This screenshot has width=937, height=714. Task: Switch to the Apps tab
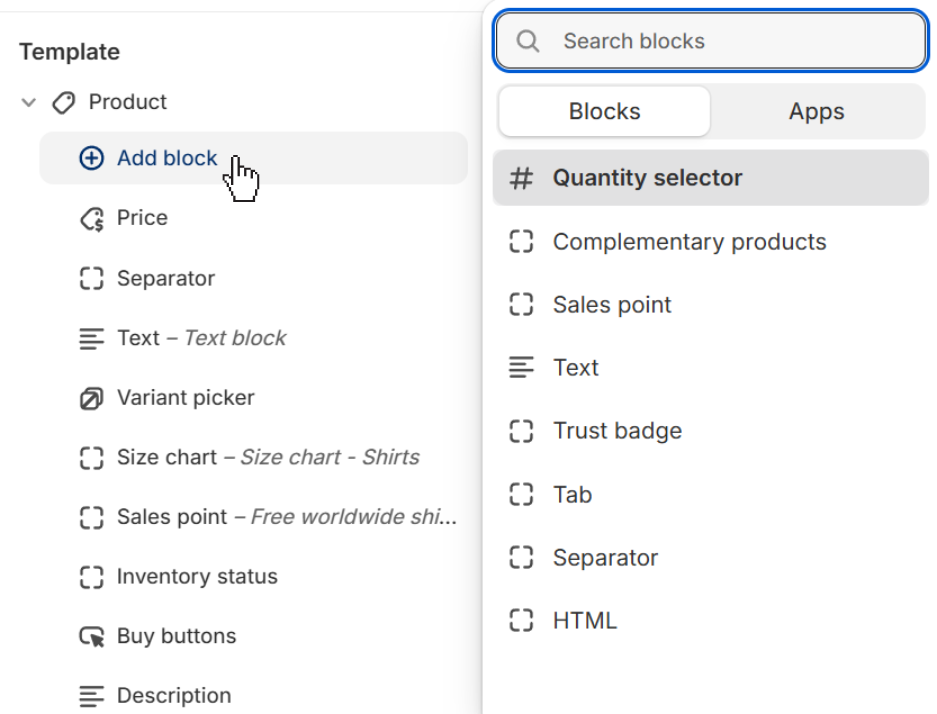pyautogui.click(x=816, y=111)
